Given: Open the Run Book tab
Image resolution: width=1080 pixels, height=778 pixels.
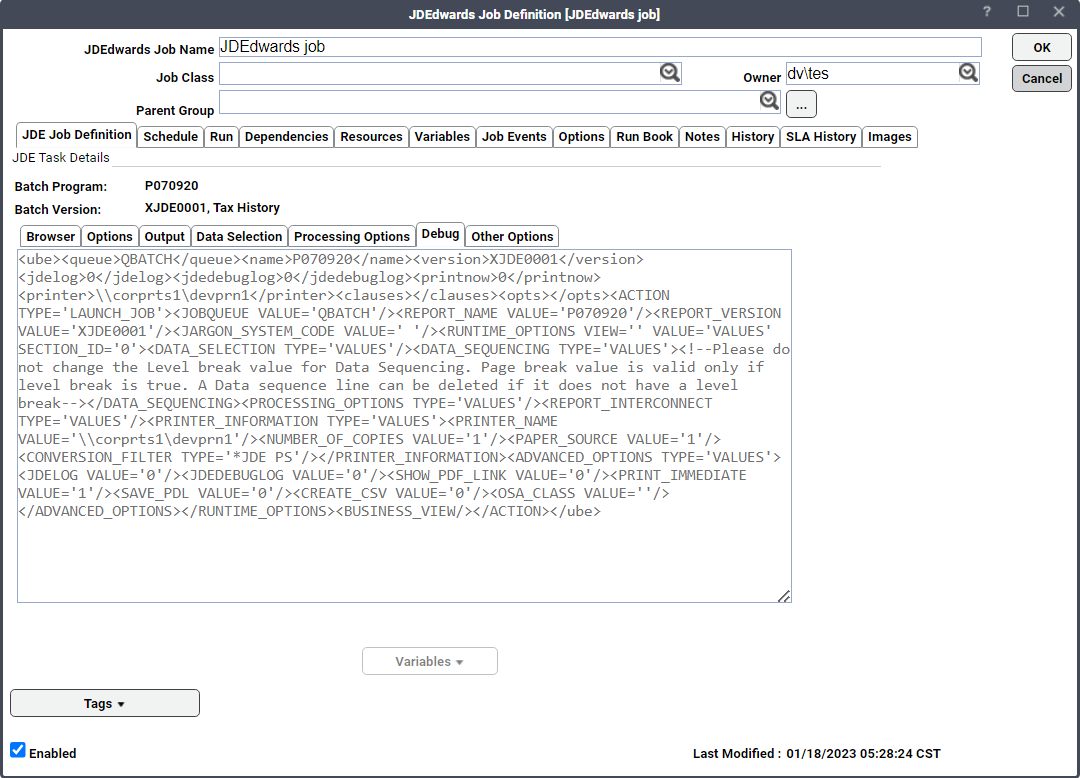Looking at the screenshot, I should [645, 136].
